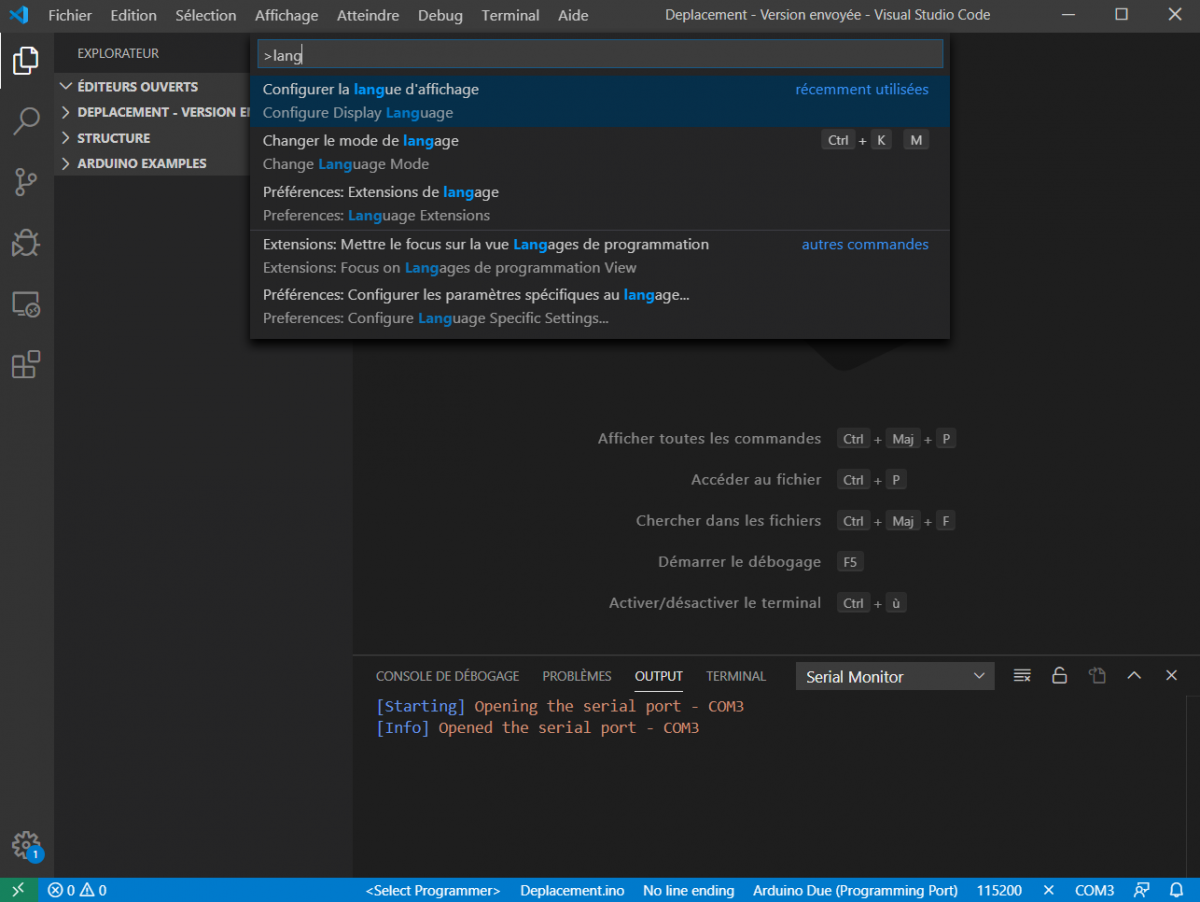This screenshot has height=902, width=1200.
Task: Switch to the TERMINAL panel tab
Action: (736, 676)
